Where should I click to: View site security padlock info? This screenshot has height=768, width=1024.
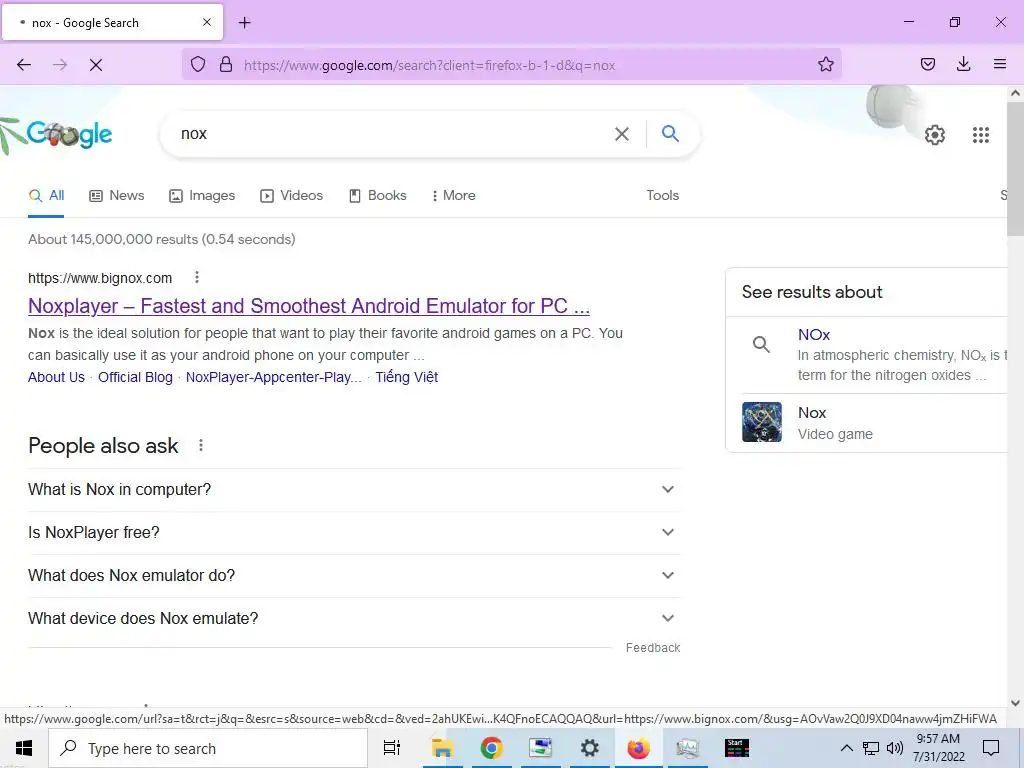(x=226, y=64)
